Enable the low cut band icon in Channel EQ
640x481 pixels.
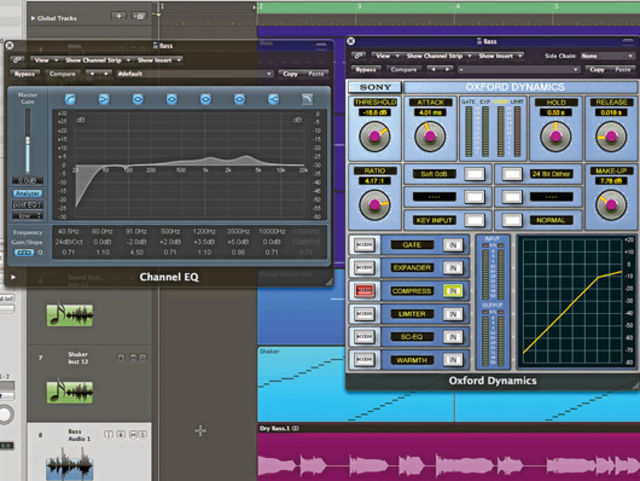click(x=70, y=99)
